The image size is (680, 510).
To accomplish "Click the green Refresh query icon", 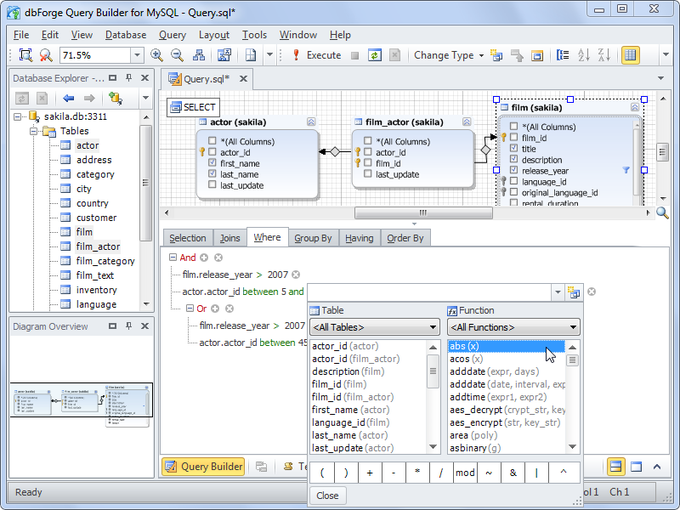I will [x=375, y=55].
